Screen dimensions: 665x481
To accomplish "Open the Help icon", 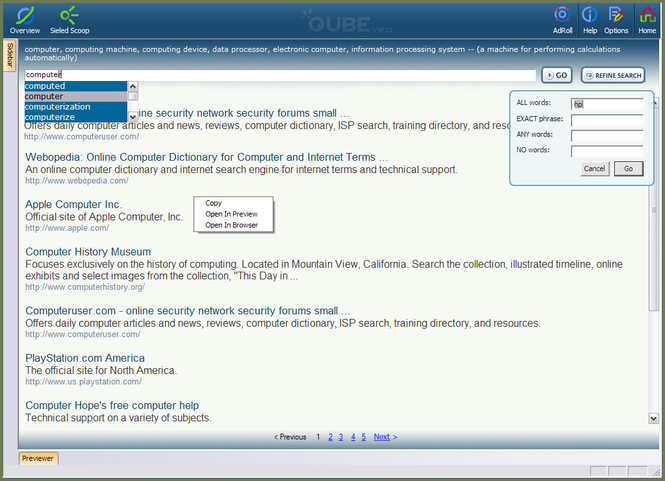I will point(590,15).
